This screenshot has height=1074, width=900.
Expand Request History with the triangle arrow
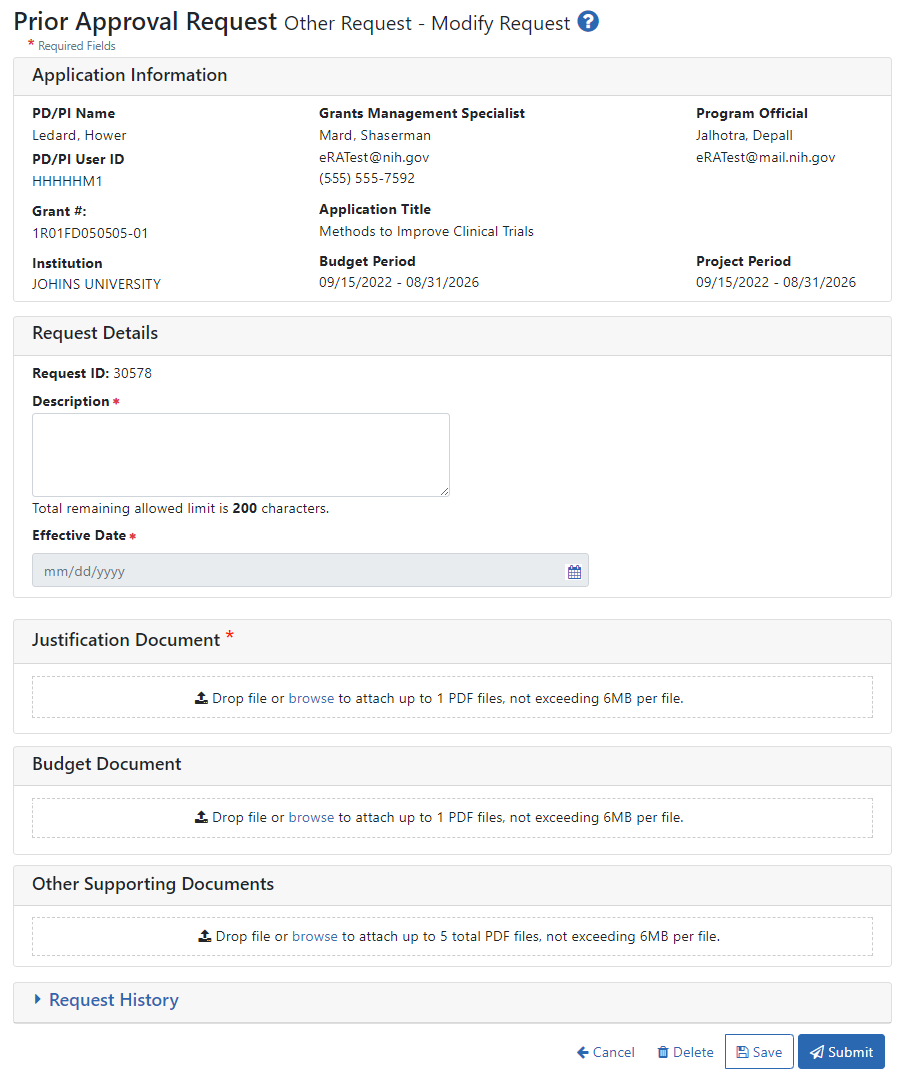coord(38,1000)
